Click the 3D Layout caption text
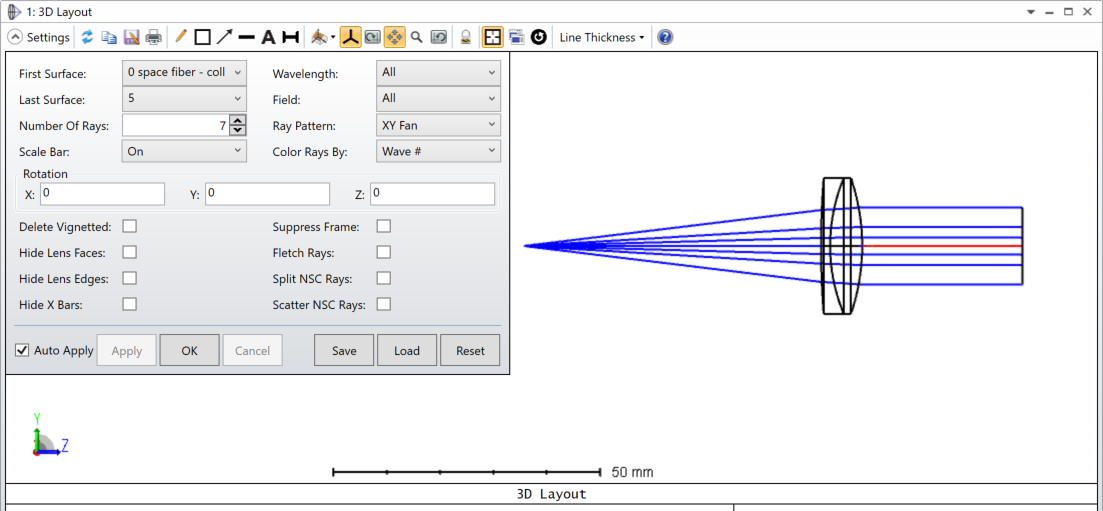Screen dimensions: 1103x511 pos(551,494)
